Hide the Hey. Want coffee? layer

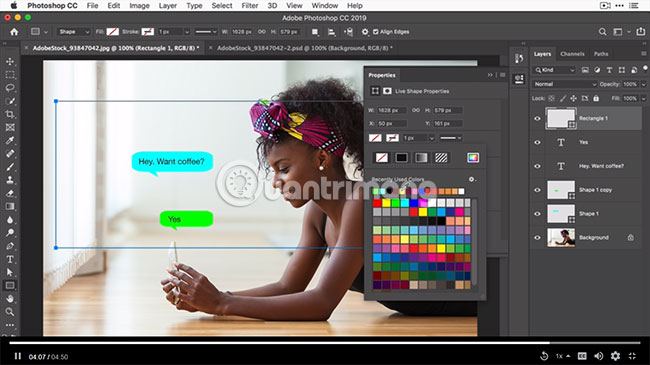[x=537, y=166]
